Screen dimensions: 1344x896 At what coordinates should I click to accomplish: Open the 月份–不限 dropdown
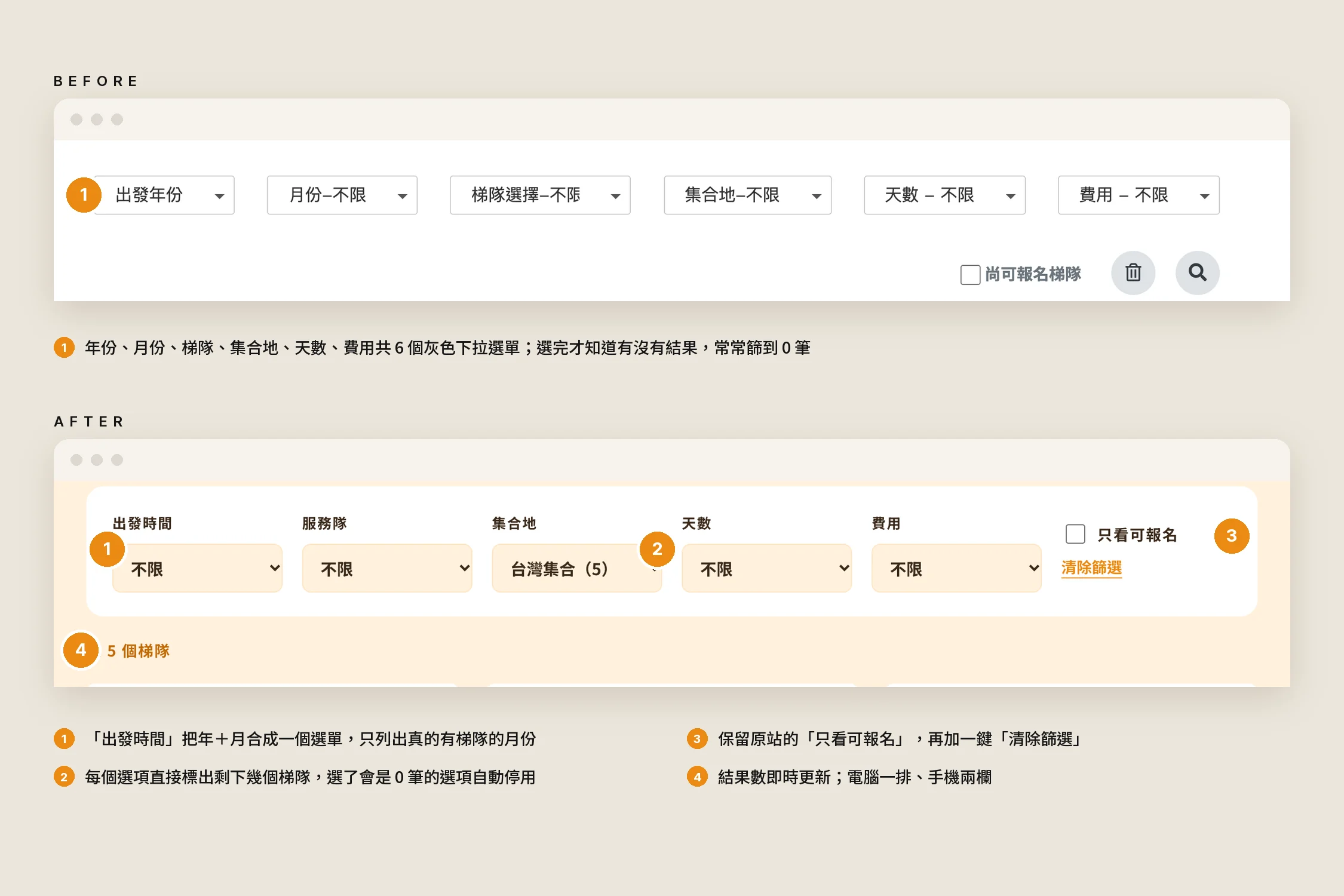click(342, 195)
